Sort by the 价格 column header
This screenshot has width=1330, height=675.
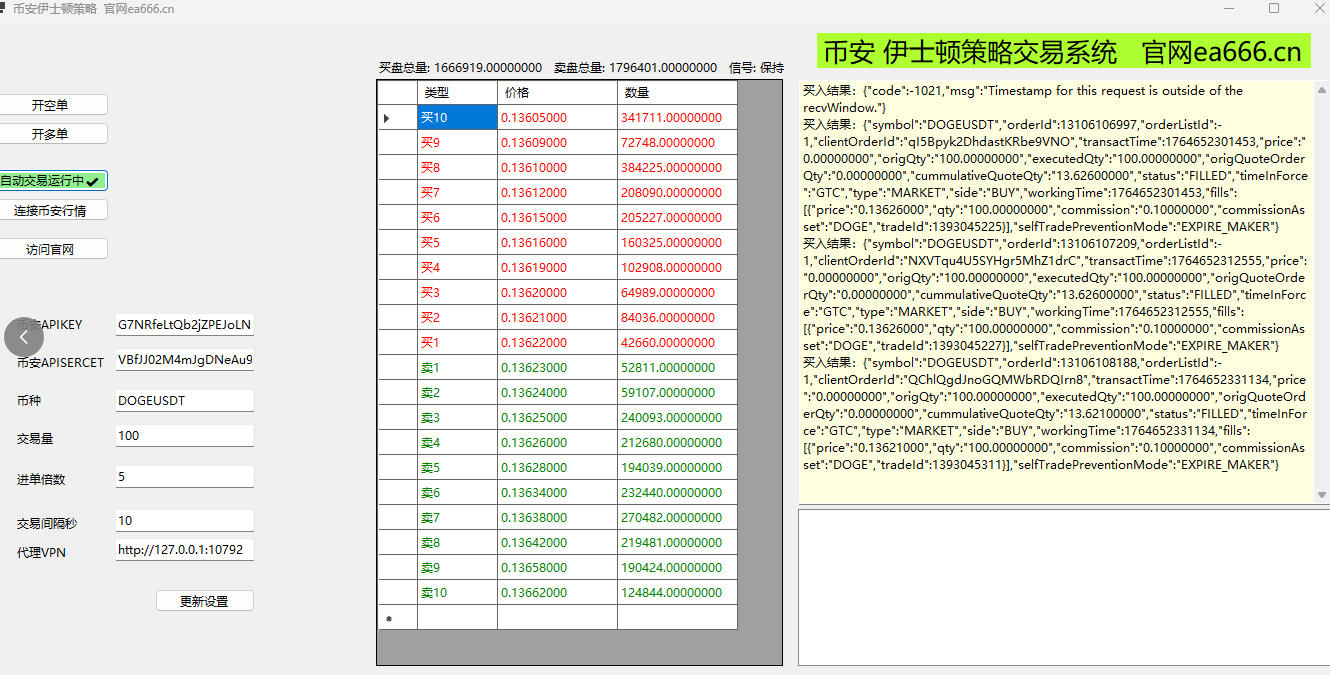coord(557,92)
